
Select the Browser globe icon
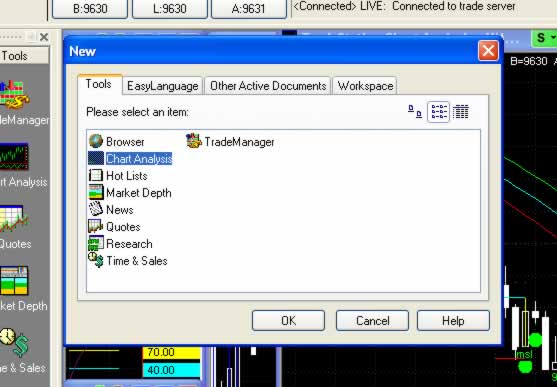tap(96, 141)
